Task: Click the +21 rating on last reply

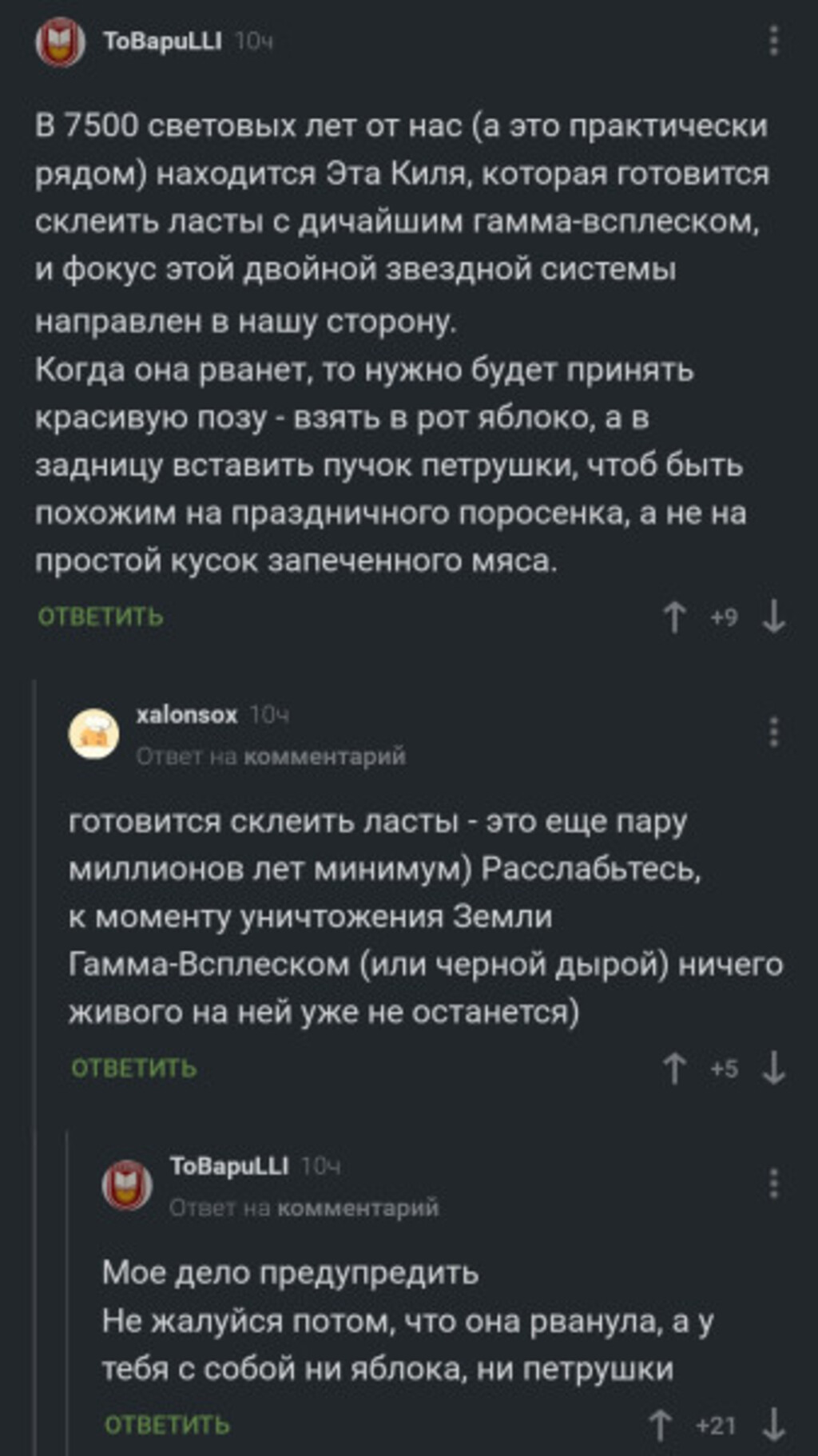Action: (716, 1426)
